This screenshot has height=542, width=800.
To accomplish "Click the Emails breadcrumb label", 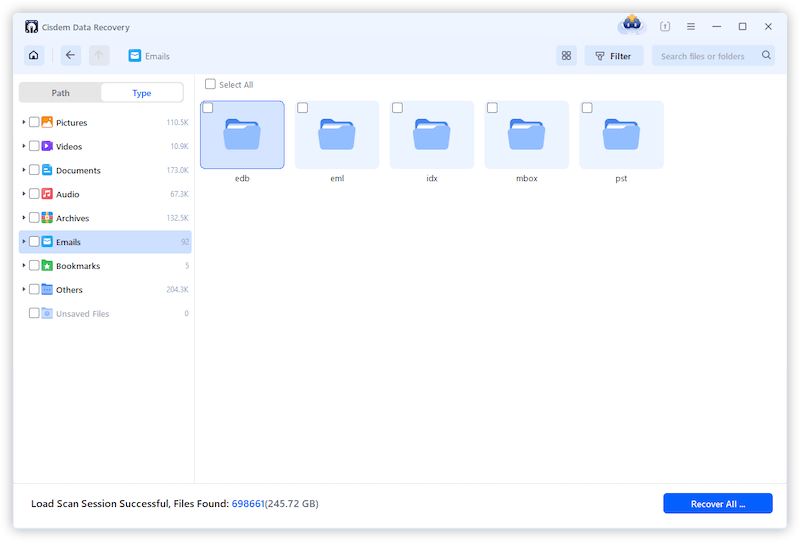I will (157, 56).
